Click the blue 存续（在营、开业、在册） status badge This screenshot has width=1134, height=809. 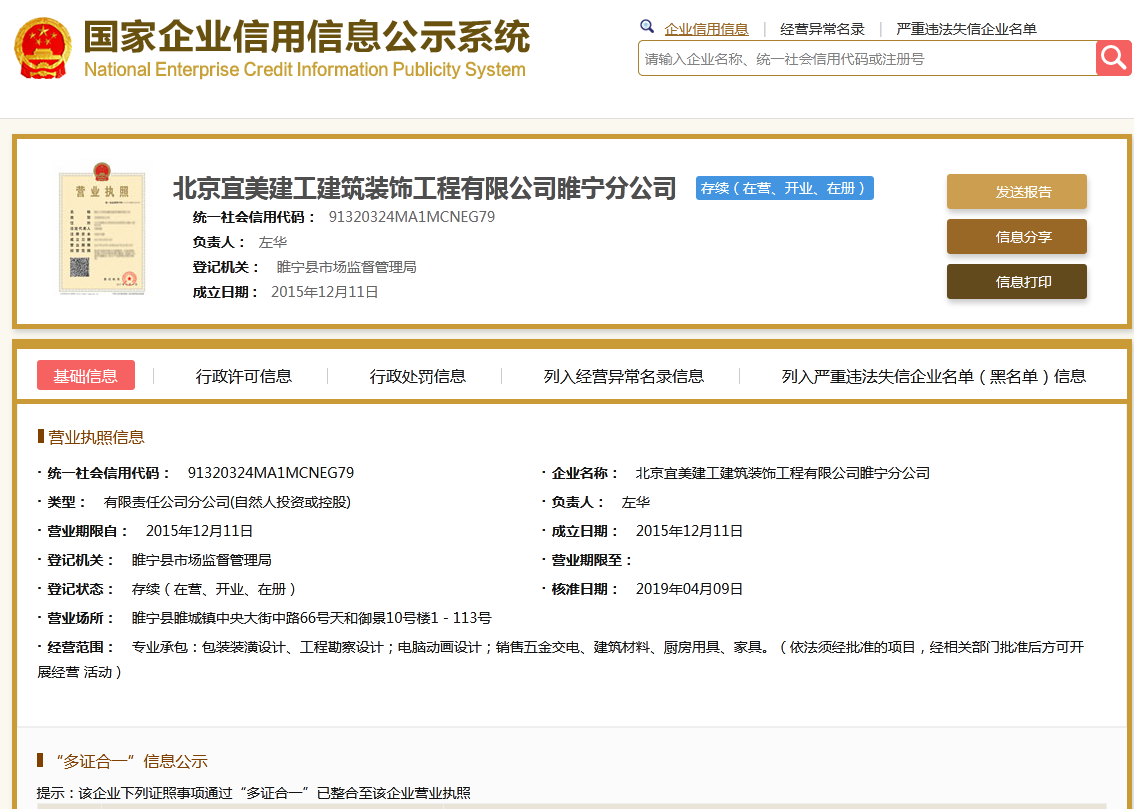(785, 188)
